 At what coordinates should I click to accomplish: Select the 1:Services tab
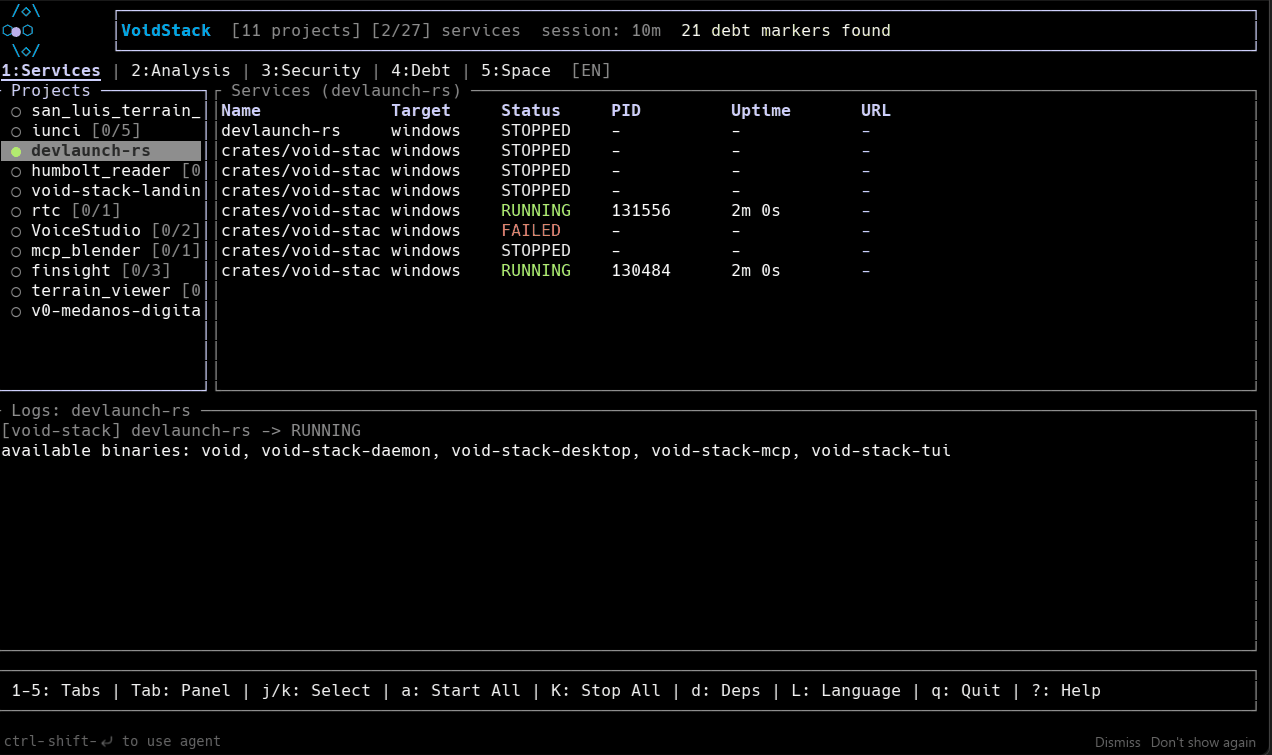(x=51, y=71)
